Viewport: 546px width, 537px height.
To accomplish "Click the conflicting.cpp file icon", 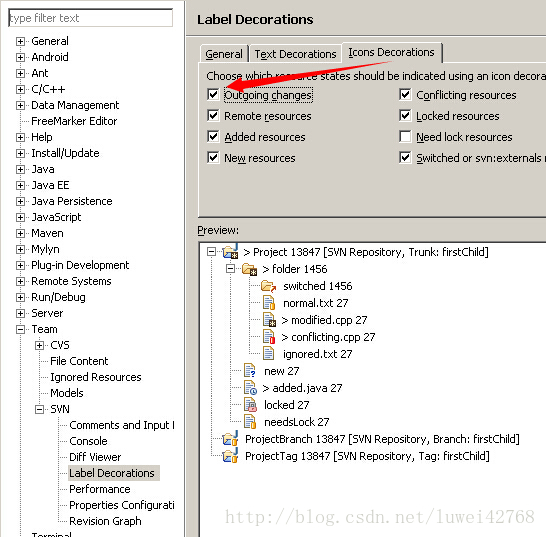I will (x=269, y=337).
